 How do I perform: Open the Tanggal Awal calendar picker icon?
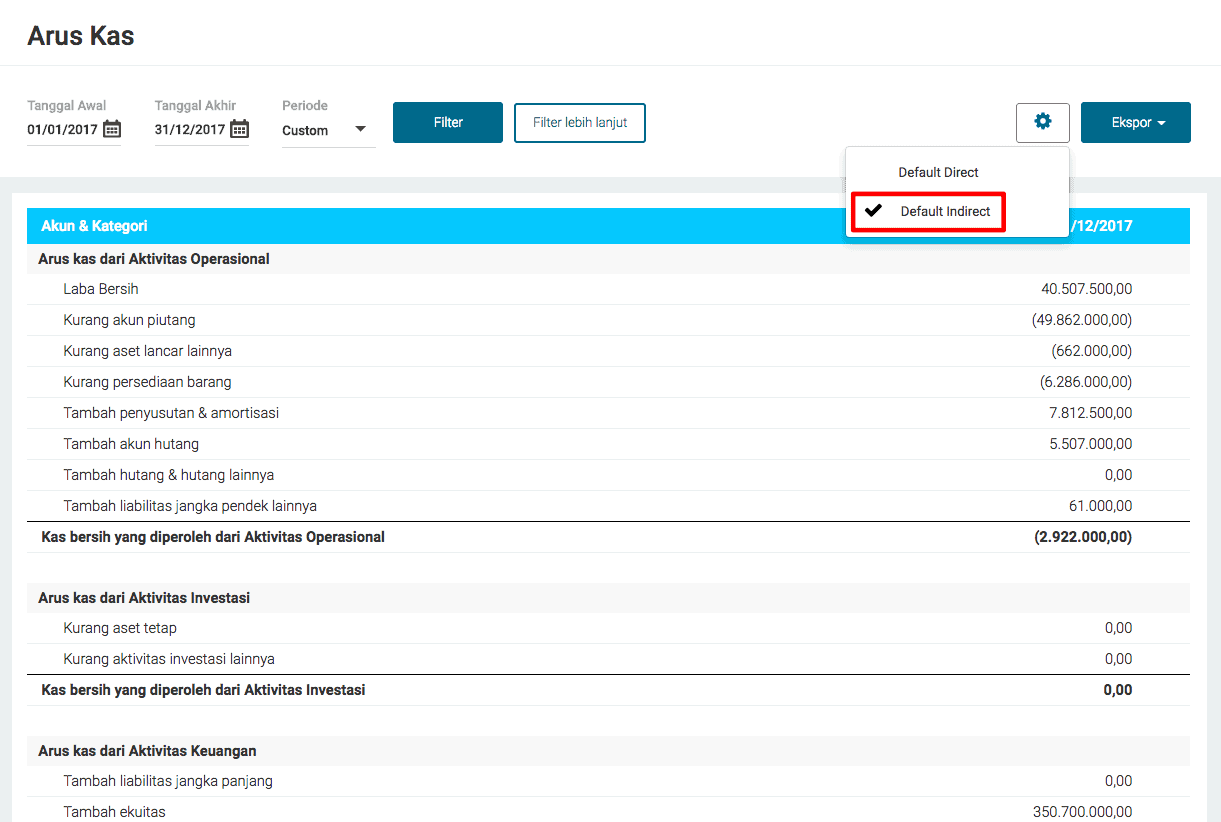coord(112,129)
